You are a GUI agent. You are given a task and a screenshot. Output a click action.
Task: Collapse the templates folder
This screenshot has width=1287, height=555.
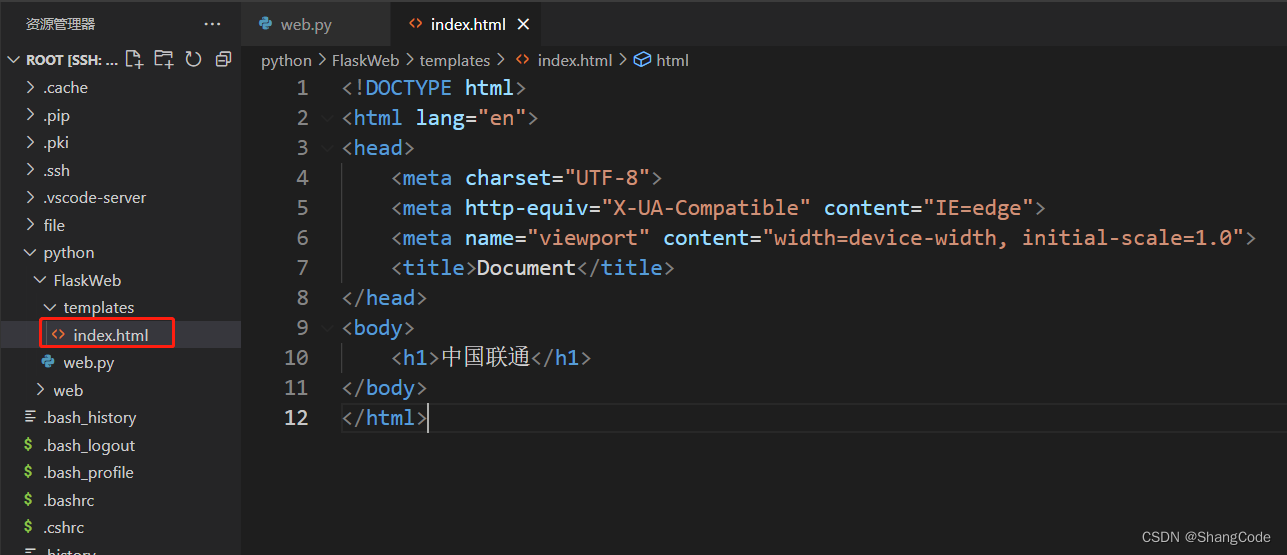pos(98,308)
